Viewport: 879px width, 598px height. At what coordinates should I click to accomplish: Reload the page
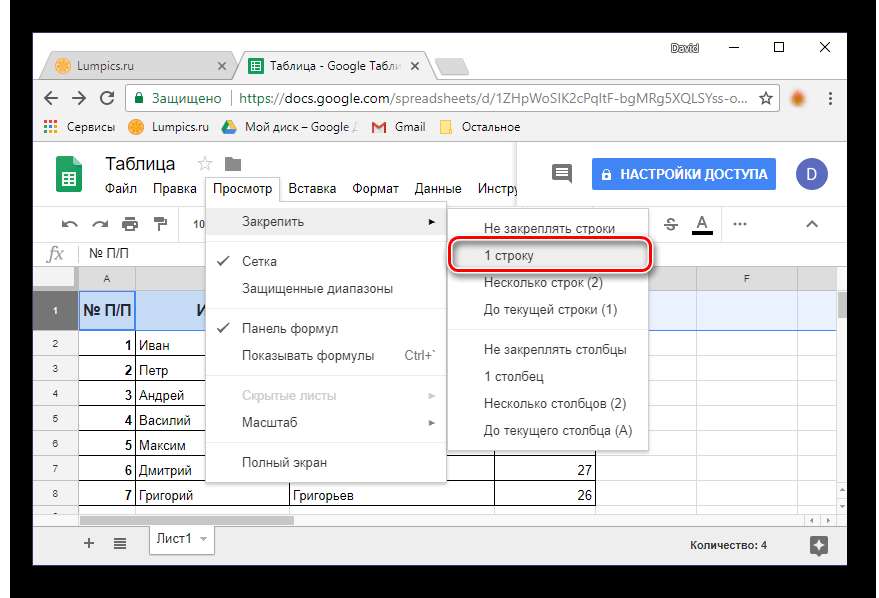107,98
